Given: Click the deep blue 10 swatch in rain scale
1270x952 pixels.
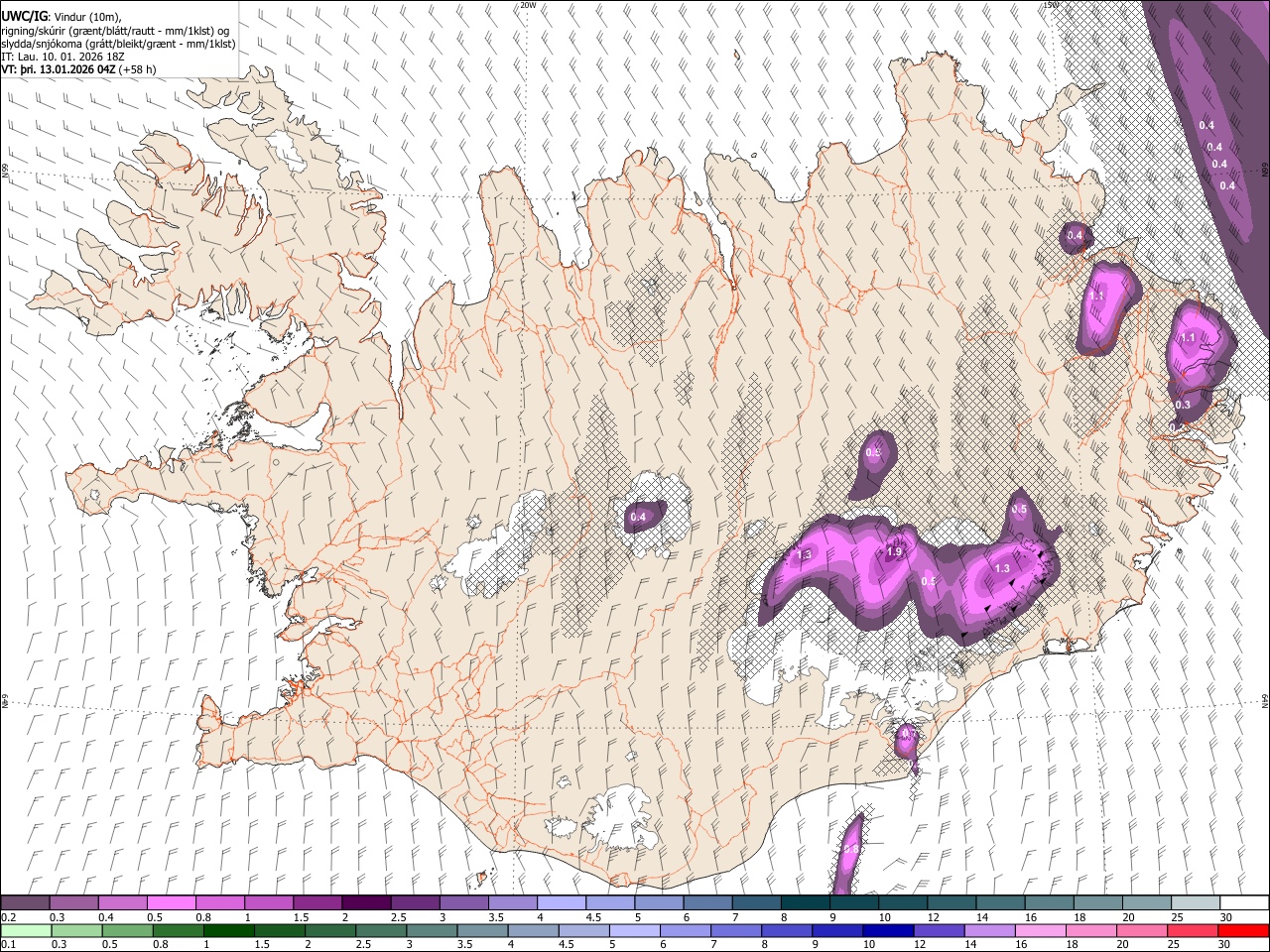Looking at the screenshot, I should point(888,930).
